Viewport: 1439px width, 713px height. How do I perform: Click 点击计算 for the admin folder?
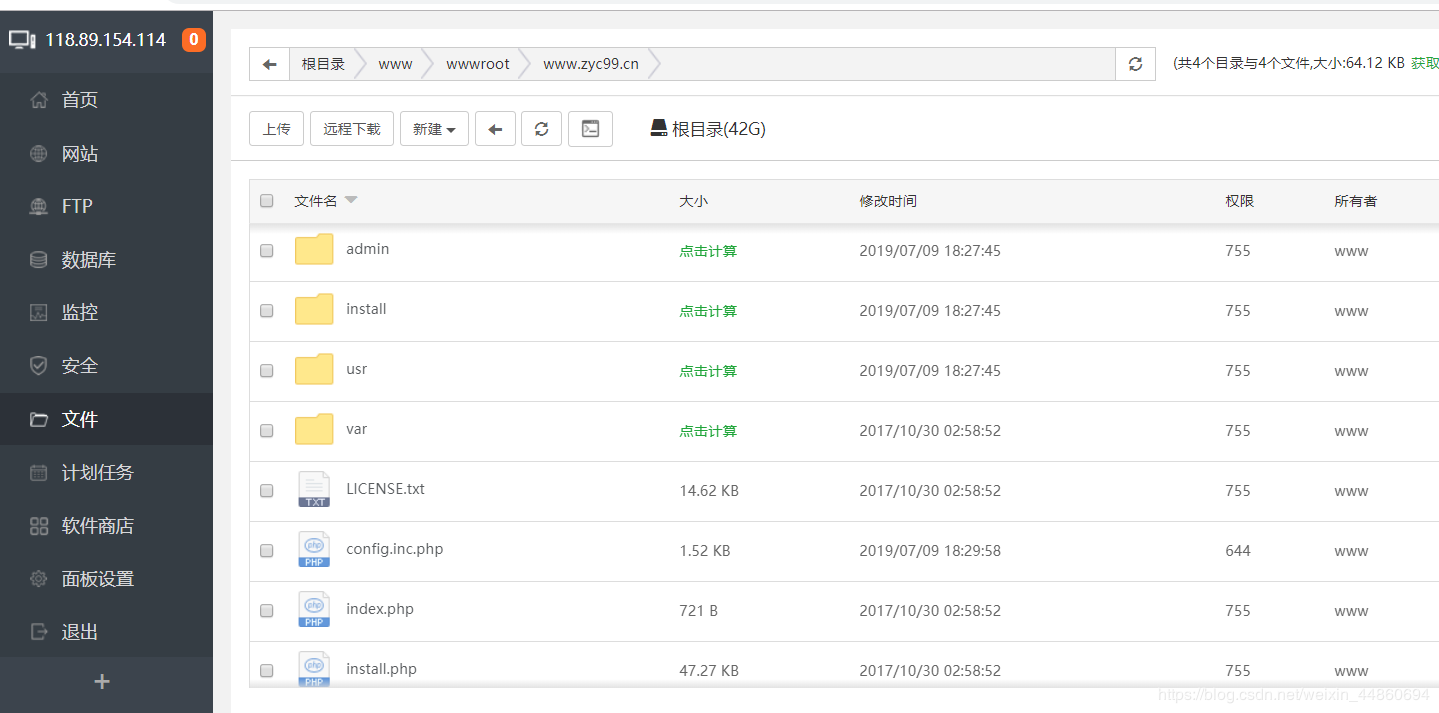(708, 251)
